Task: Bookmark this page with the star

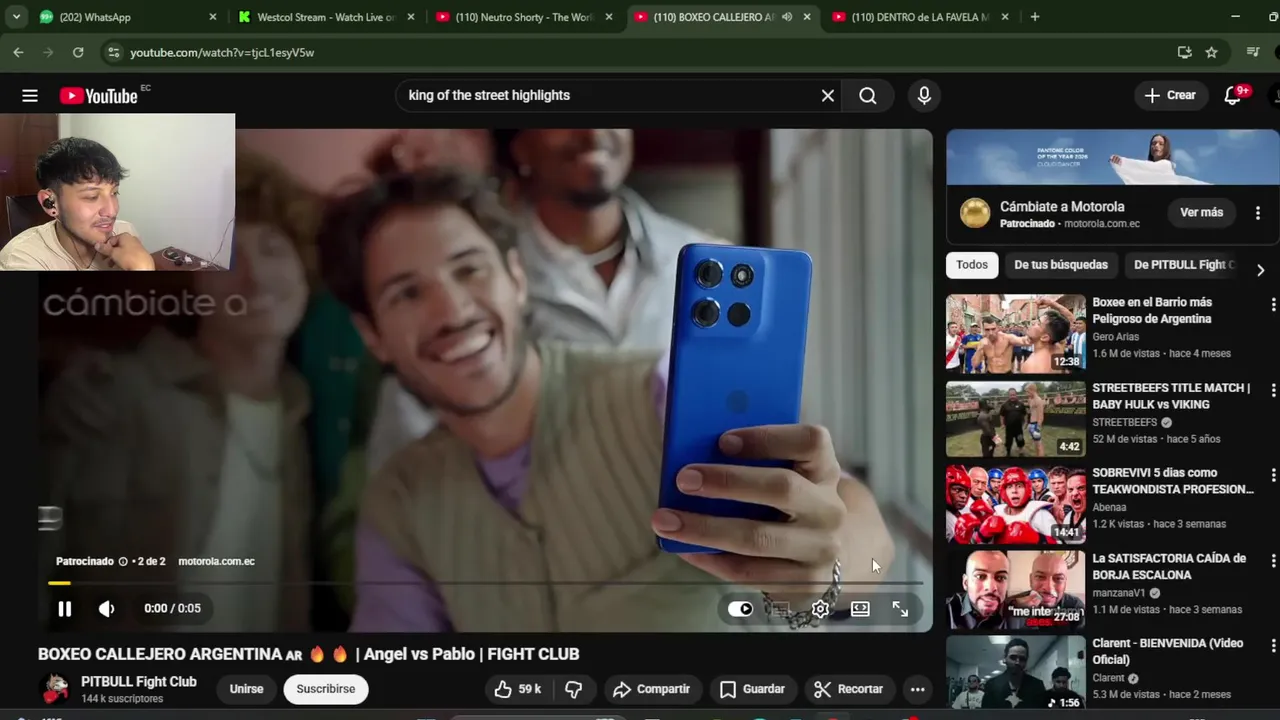Action: (1212, 52)
